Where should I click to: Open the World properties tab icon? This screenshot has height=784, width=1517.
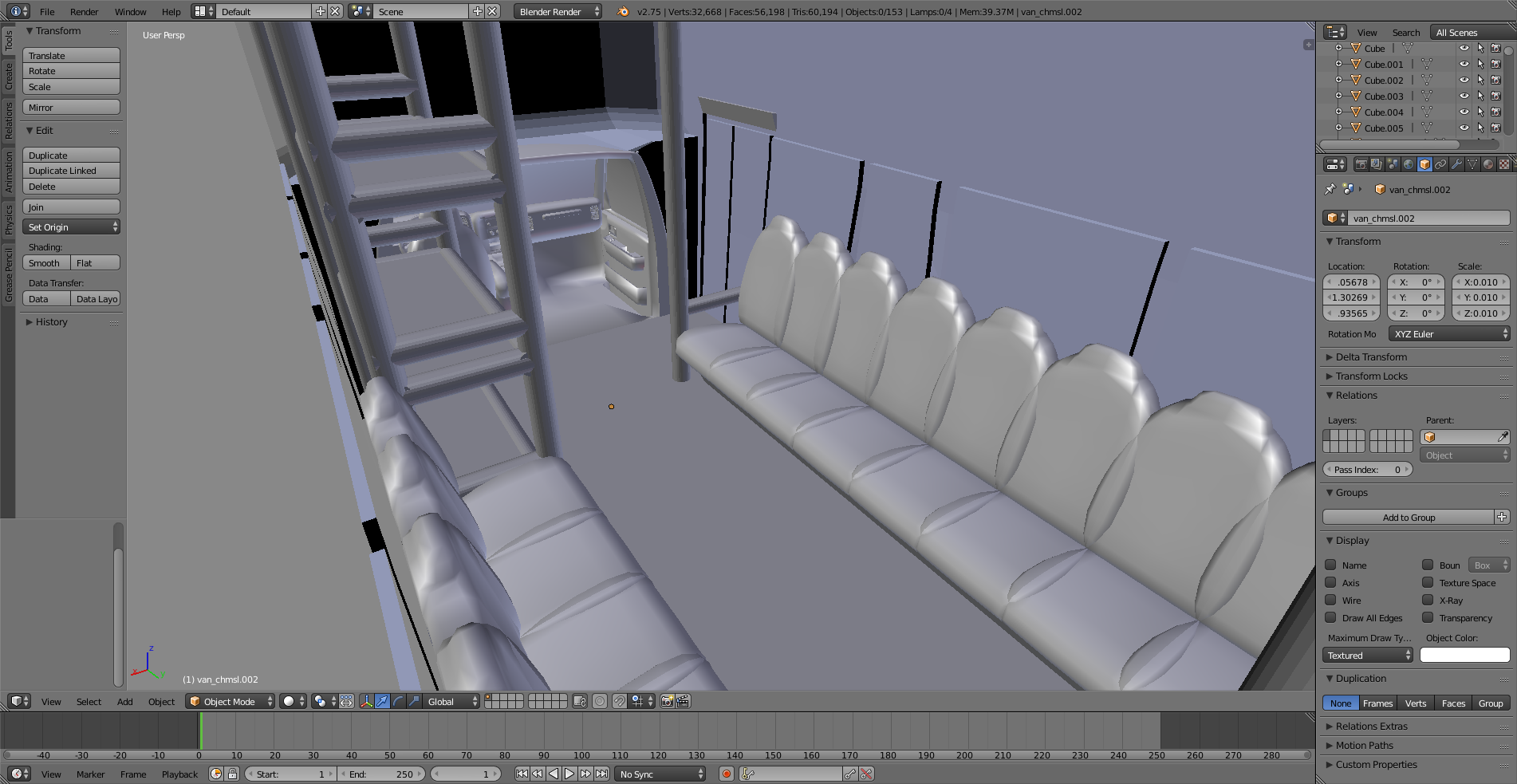click(1409, 164)
